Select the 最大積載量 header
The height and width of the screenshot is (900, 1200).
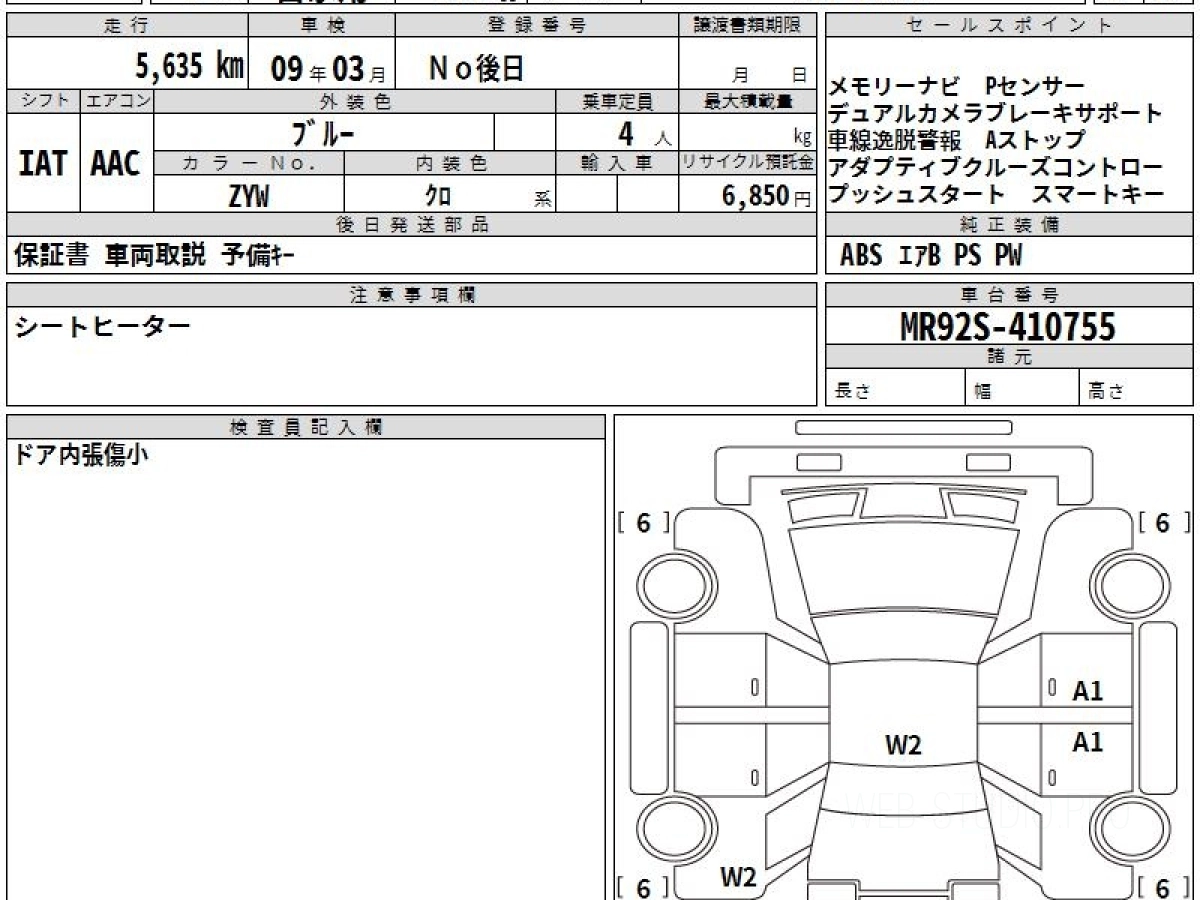748,101
